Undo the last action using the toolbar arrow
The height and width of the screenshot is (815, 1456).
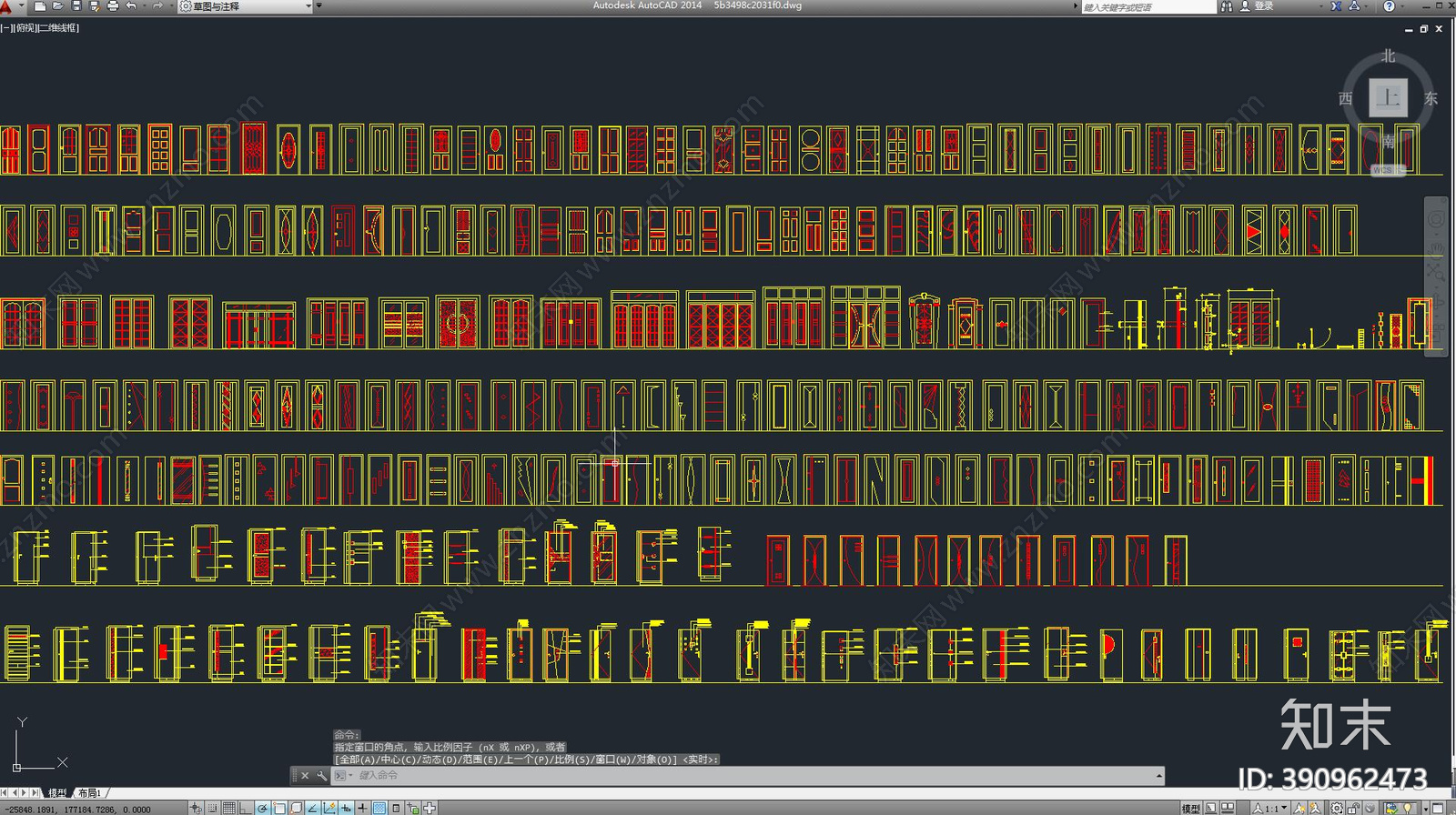pos(131,6)
